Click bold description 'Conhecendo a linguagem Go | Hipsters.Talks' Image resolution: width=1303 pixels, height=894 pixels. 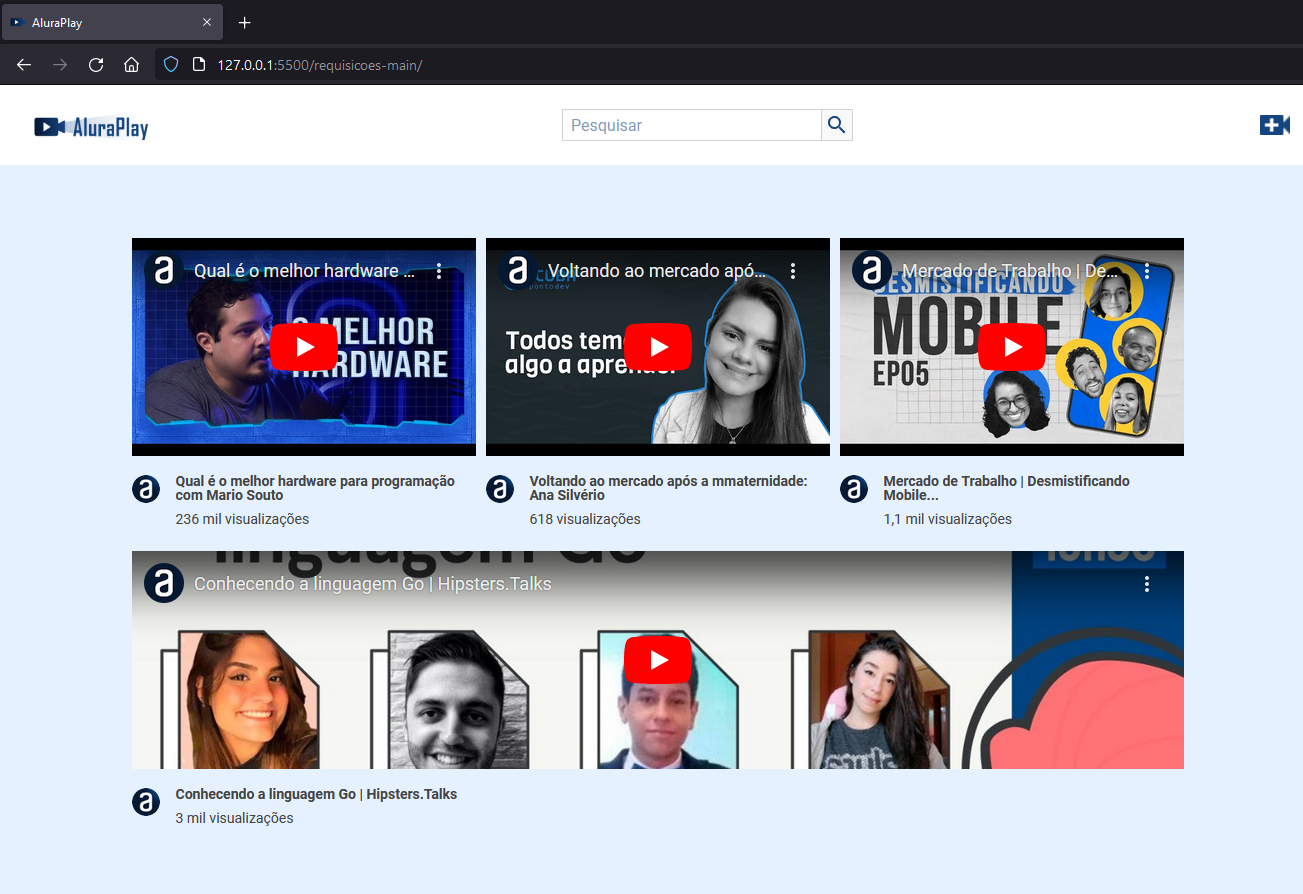tap(316, 794)
